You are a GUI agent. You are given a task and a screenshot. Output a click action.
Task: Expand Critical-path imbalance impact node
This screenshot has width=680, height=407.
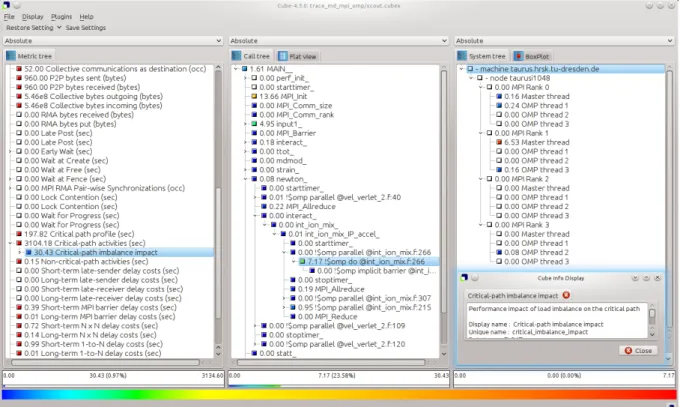click(20, 252)
